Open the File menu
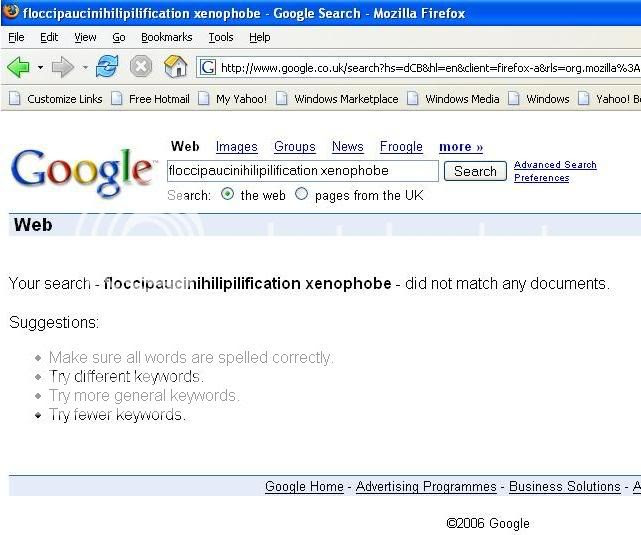 (16, 37)
